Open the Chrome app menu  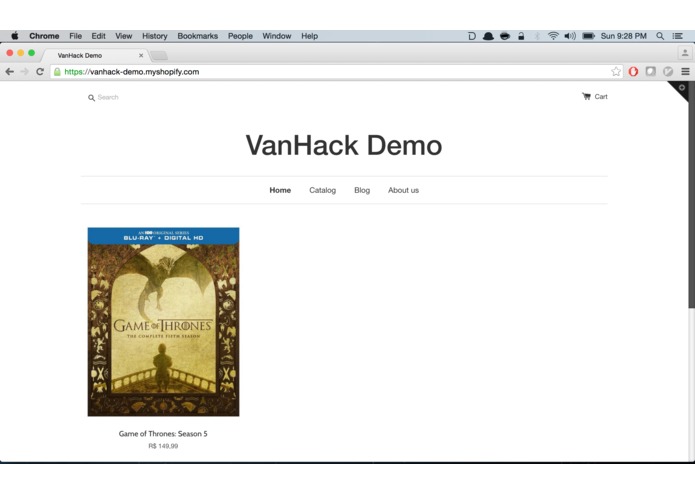point(44,36)
